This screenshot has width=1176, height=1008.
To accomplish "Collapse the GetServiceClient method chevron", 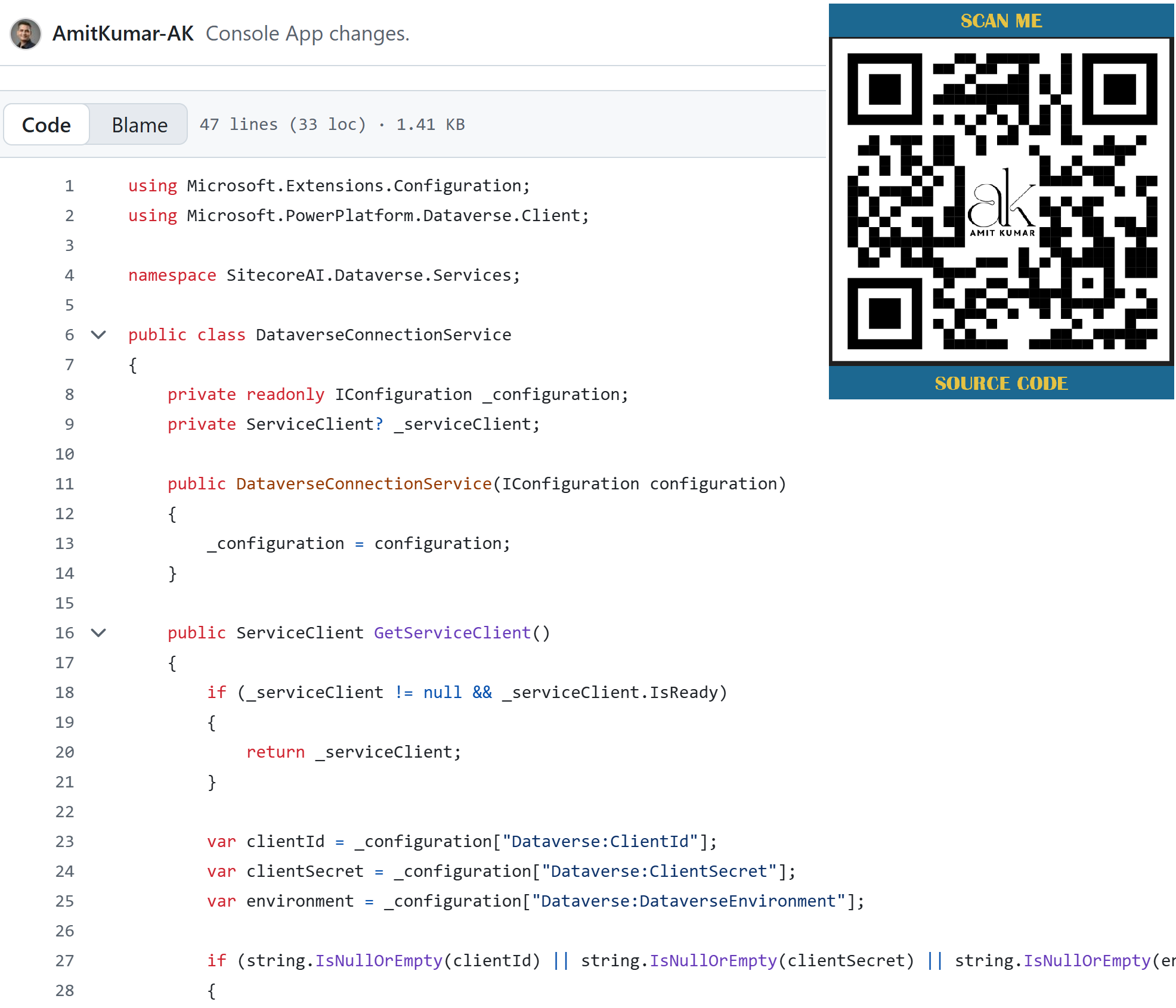I will 98,632.
